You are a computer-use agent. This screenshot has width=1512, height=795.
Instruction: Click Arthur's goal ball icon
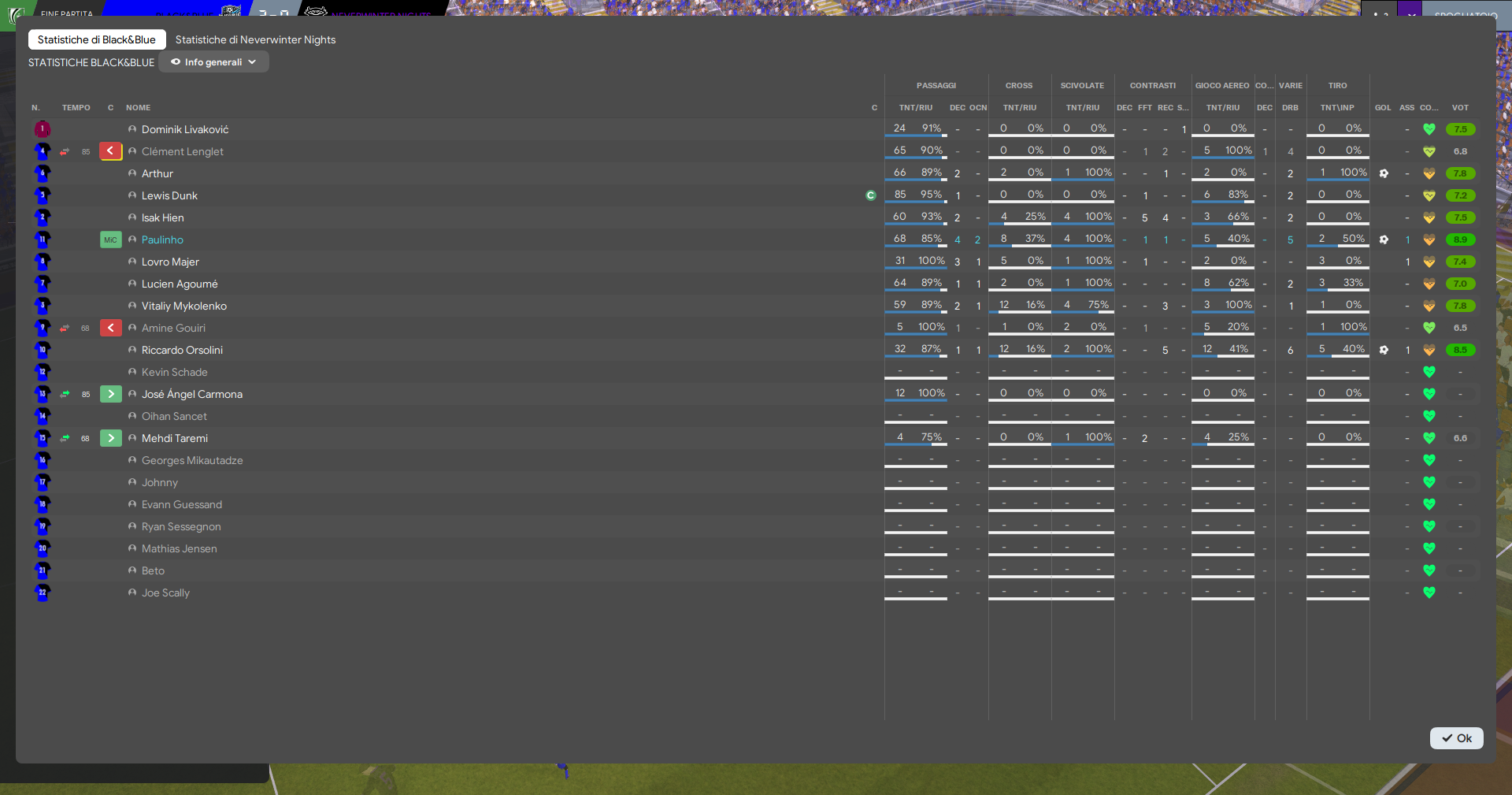pos(1384,173)
